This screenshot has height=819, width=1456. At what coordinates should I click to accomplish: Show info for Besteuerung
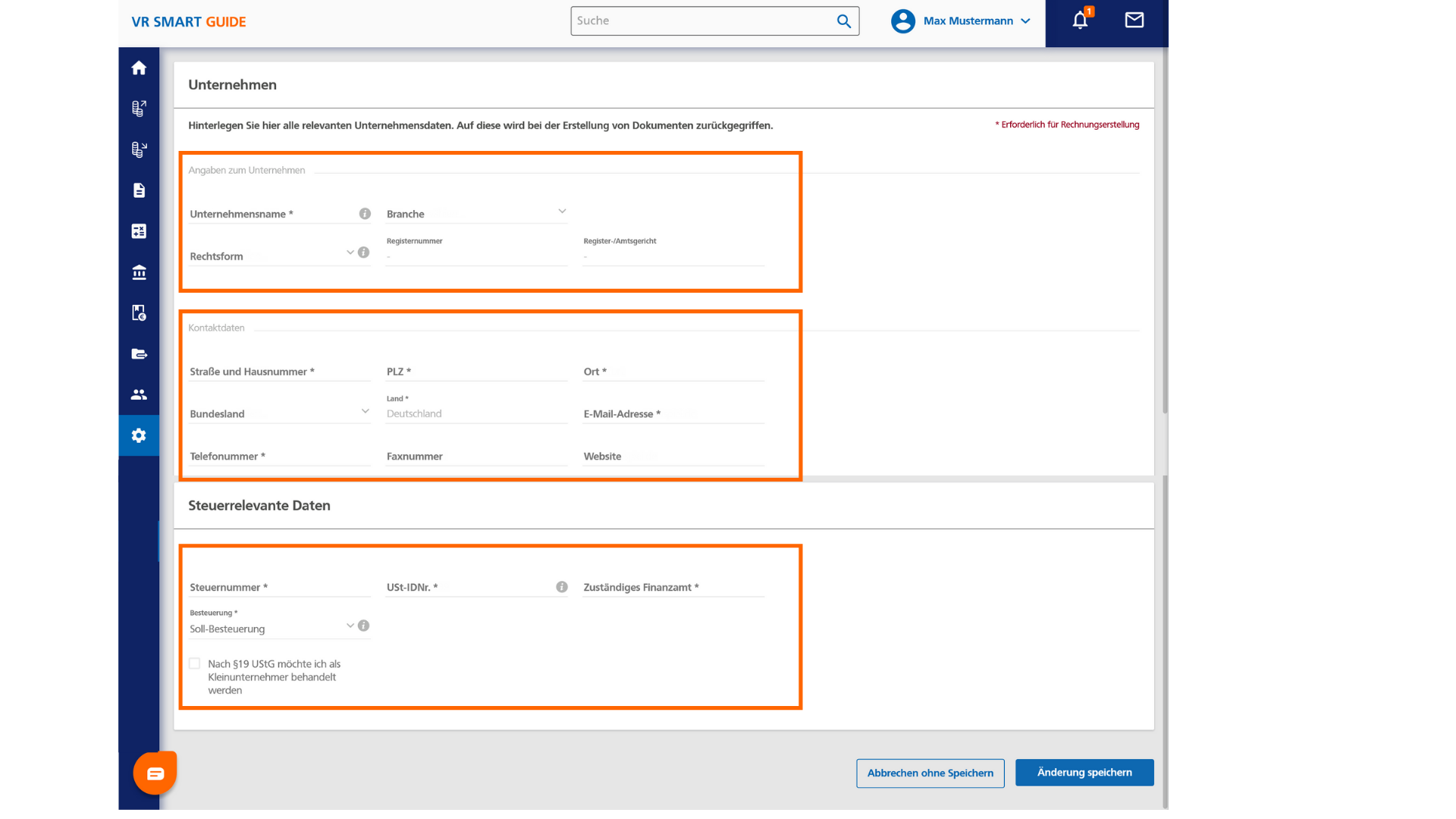point(364,626)
